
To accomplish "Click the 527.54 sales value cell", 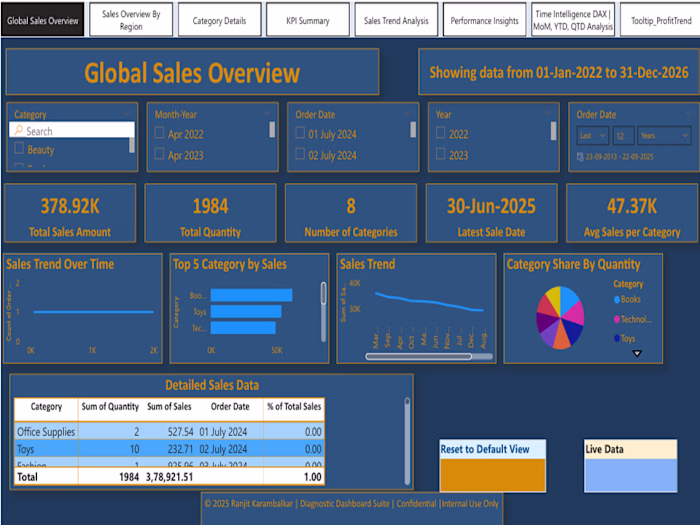I will point(180,432).
